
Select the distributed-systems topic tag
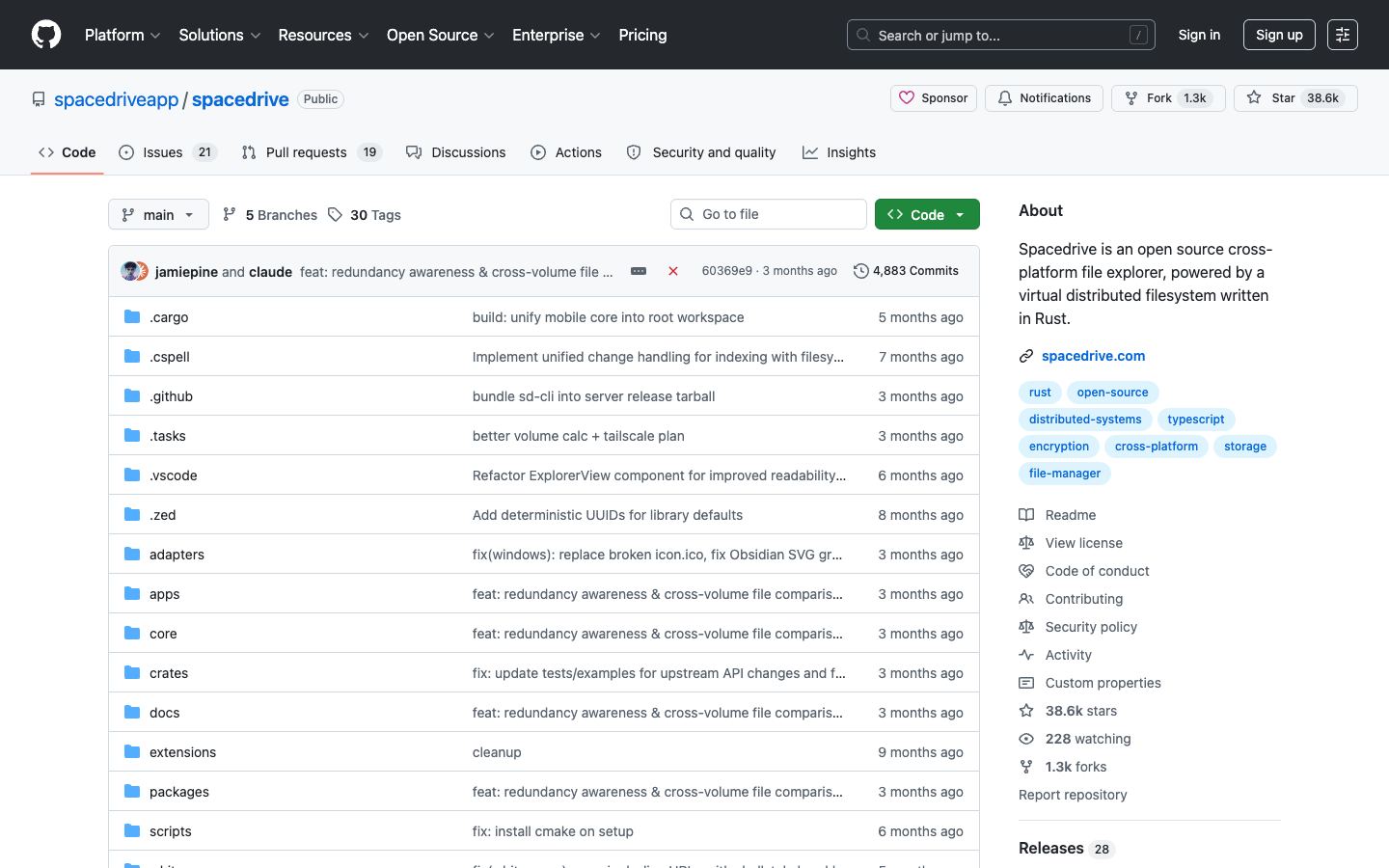click(x=1085, y=420)
